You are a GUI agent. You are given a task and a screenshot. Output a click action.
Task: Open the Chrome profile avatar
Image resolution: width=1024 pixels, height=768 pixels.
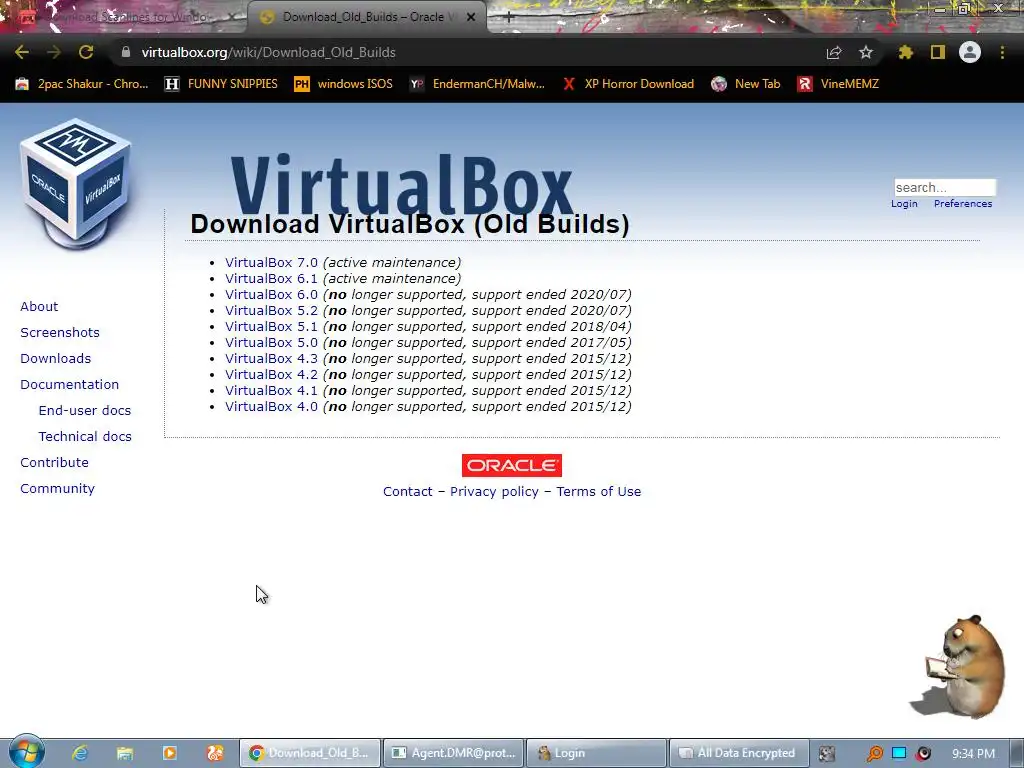970,52
